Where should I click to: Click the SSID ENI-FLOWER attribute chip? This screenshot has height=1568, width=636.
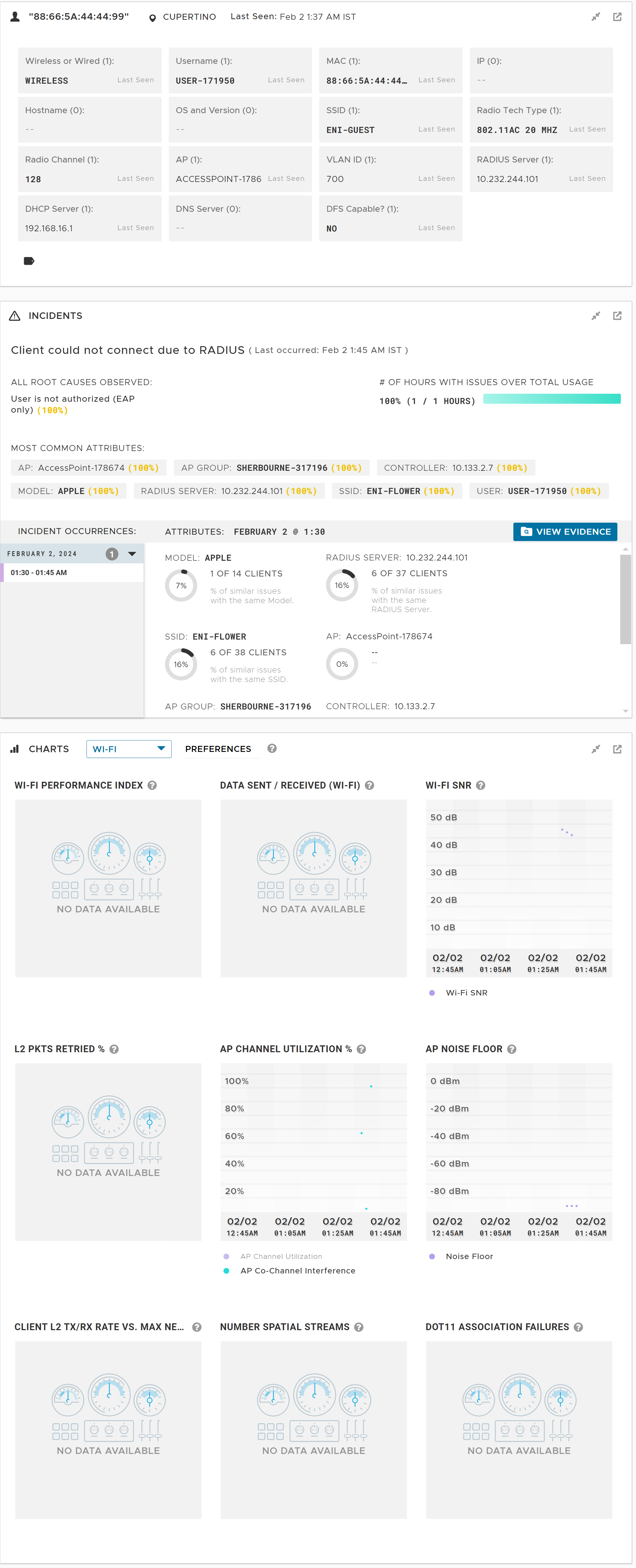397,491
